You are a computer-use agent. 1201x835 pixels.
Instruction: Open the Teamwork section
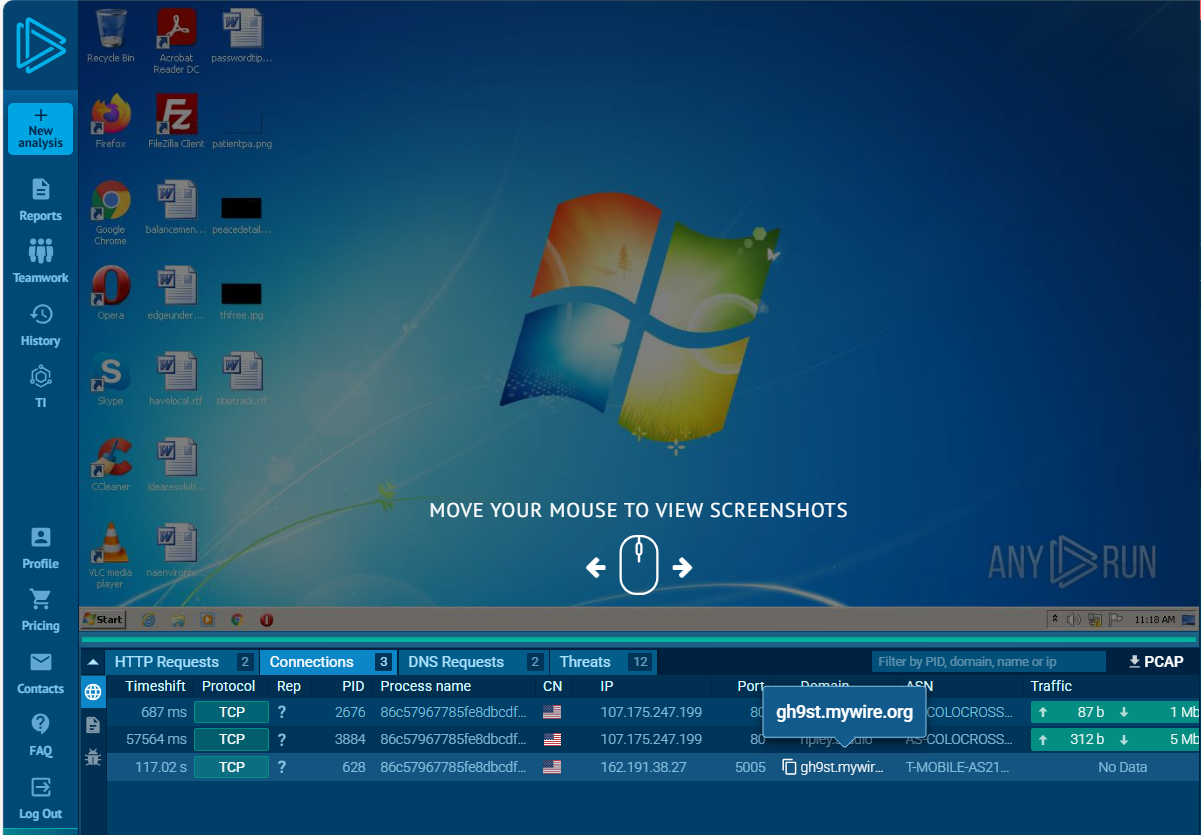pyautogui.click(x=41, y=262)
